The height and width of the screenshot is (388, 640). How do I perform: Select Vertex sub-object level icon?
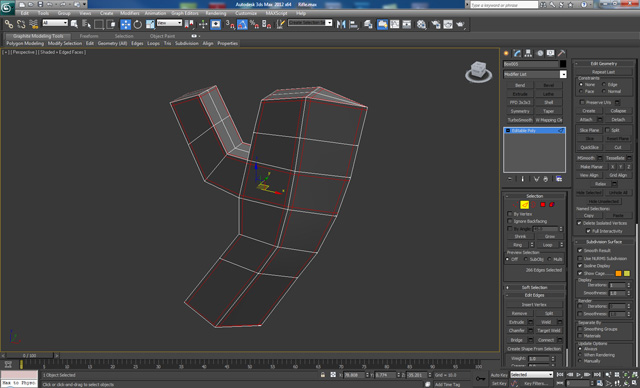click(515, 204)
